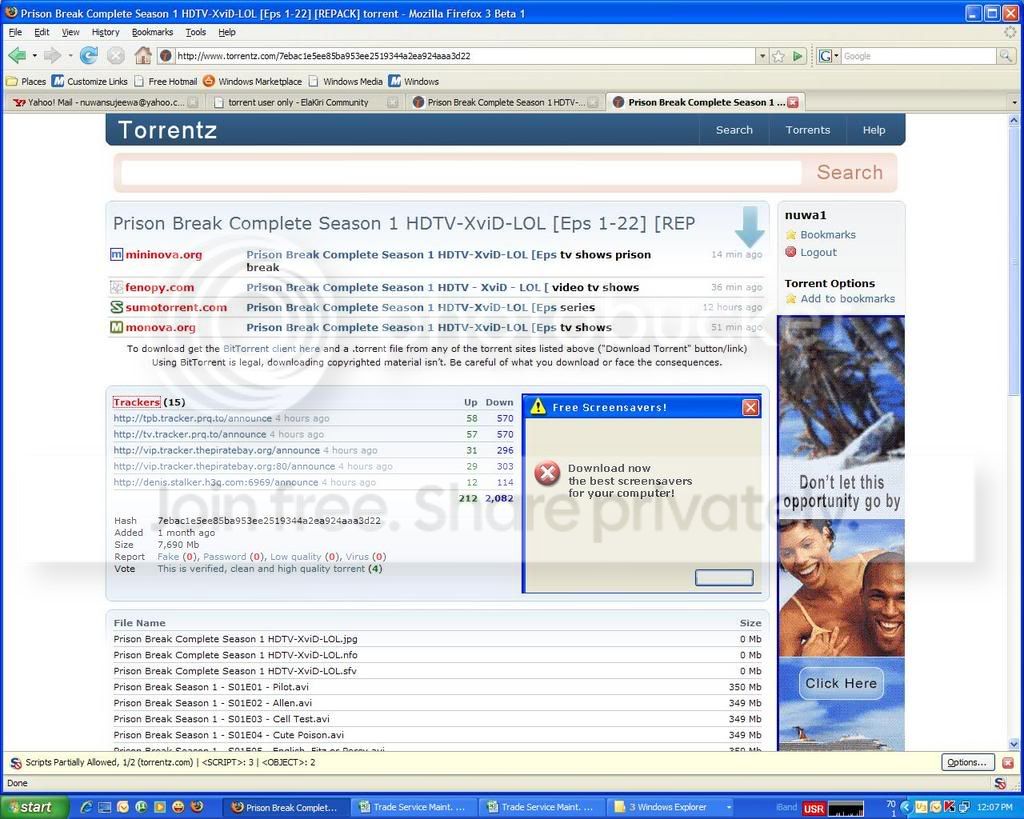The width and height of the screenshot is (1024, 819).
Task: Click the monova.org site icon
Action: click(116, 327)
